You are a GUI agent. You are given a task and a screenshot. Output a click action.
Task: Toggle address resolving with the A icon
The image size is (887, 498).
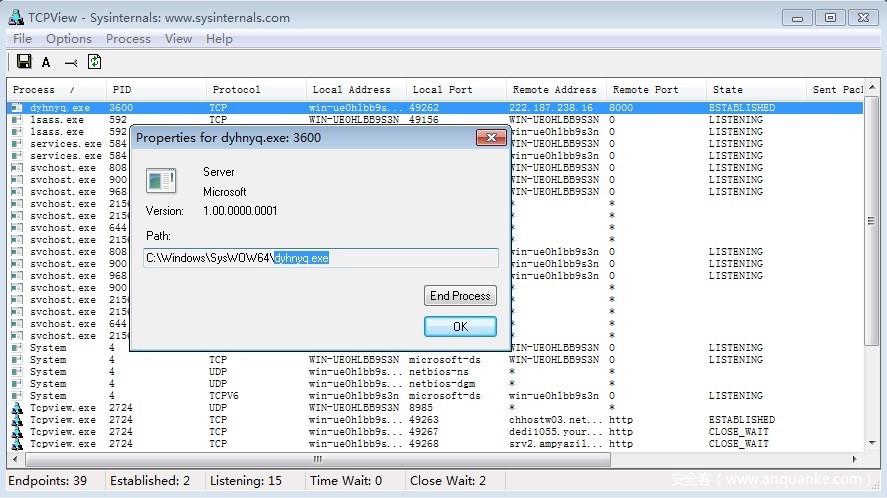tap(46, 62)
